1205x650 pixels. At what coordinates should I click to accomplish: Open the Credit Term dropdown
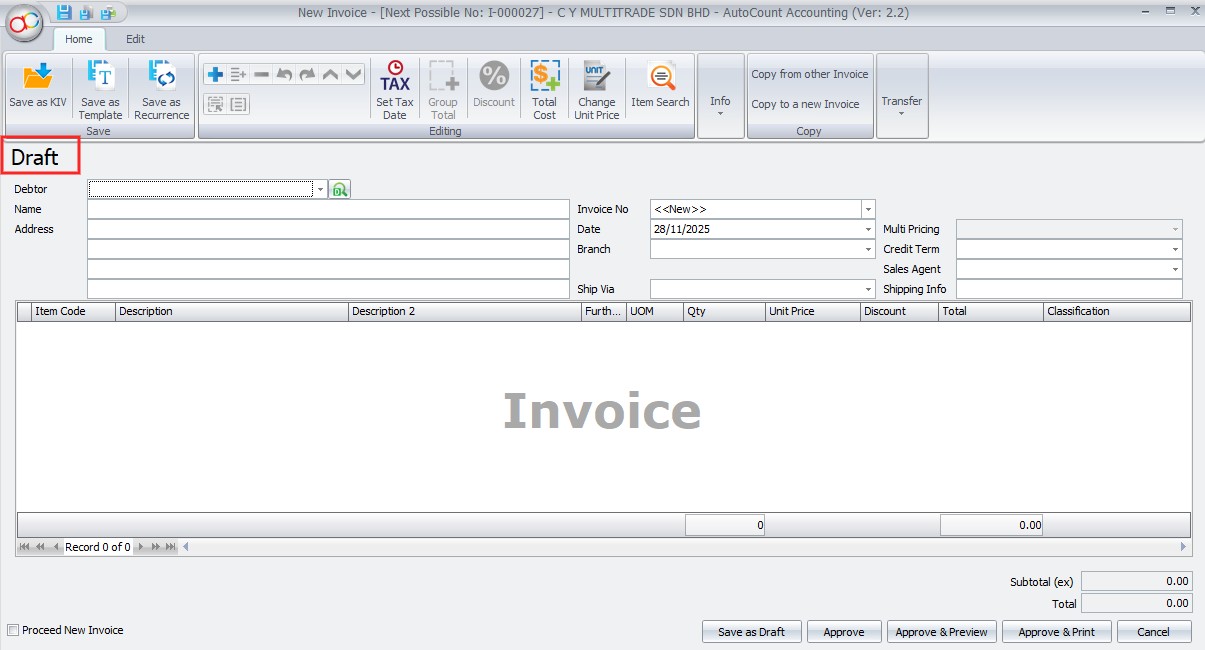[x=1175, y=249]
